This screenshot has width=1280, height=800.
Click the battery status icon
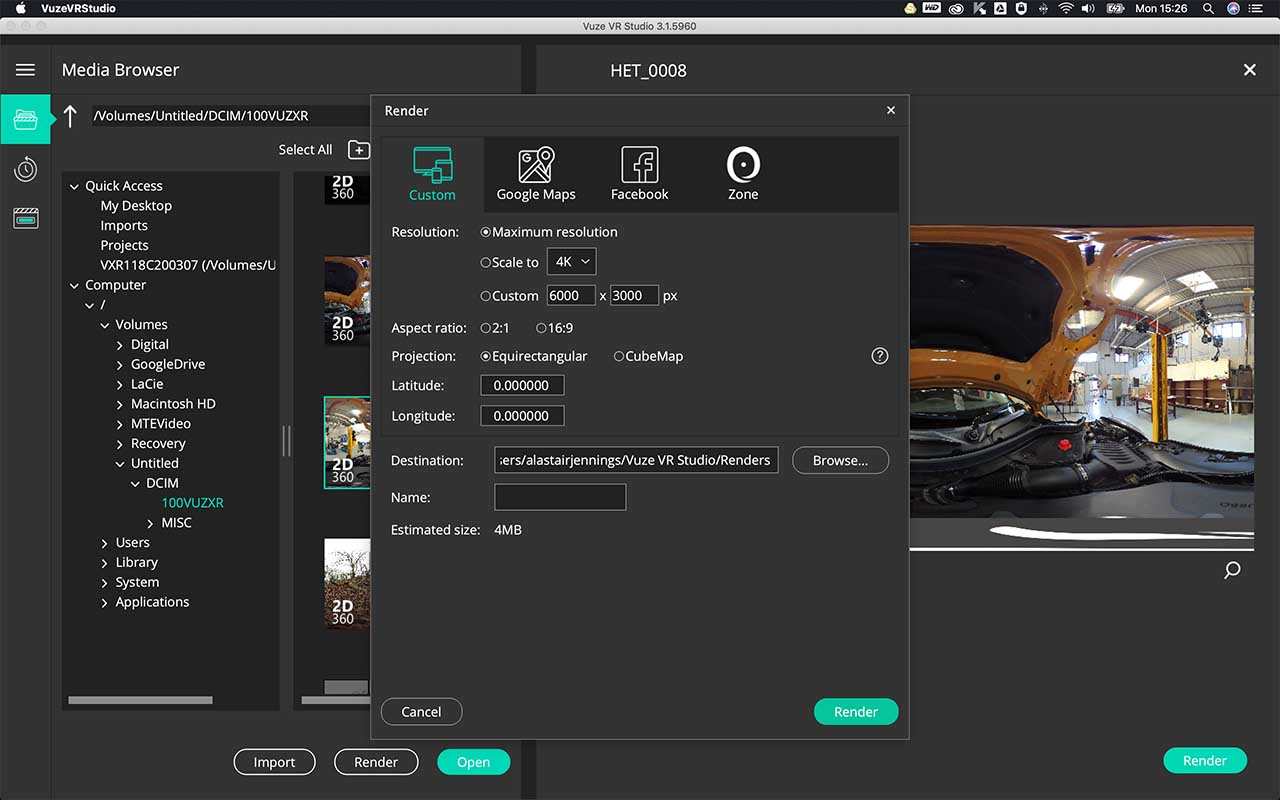[x=1116, y=8]
